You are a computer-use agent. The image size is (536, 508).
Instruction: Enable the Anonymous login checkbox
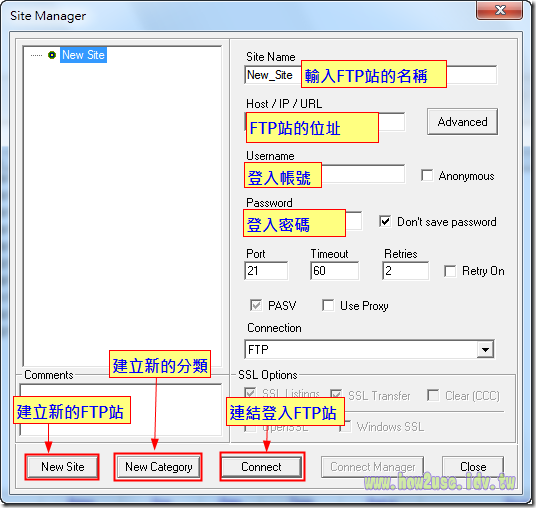[x=427, y=176]
